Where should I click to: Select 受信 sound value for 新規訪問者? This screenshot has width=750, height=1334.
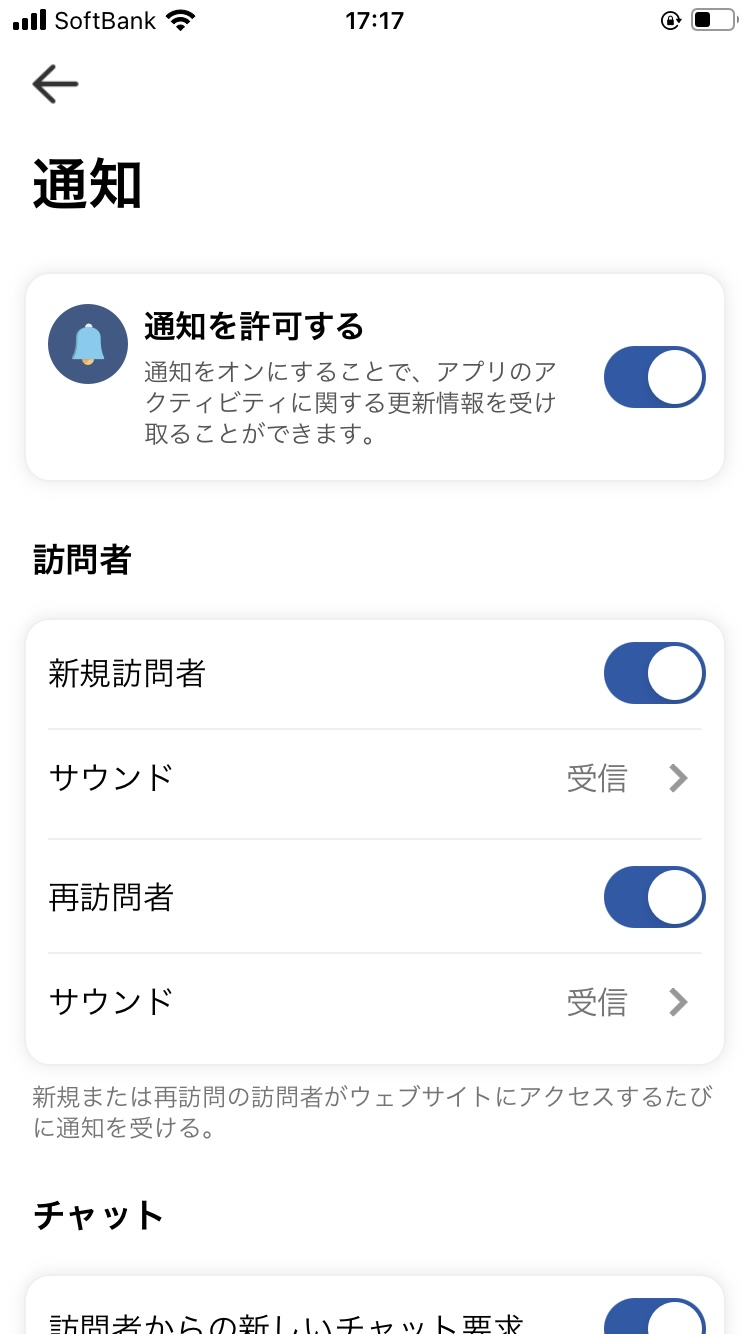597,778
